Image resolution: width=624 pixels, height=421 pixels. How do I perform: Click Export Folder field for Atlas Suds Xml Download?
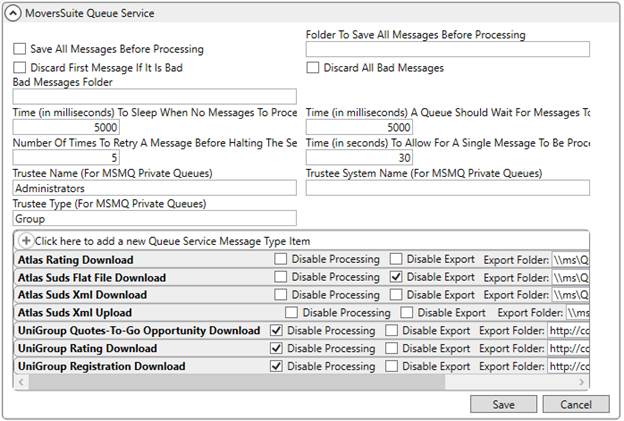[569, 295]
